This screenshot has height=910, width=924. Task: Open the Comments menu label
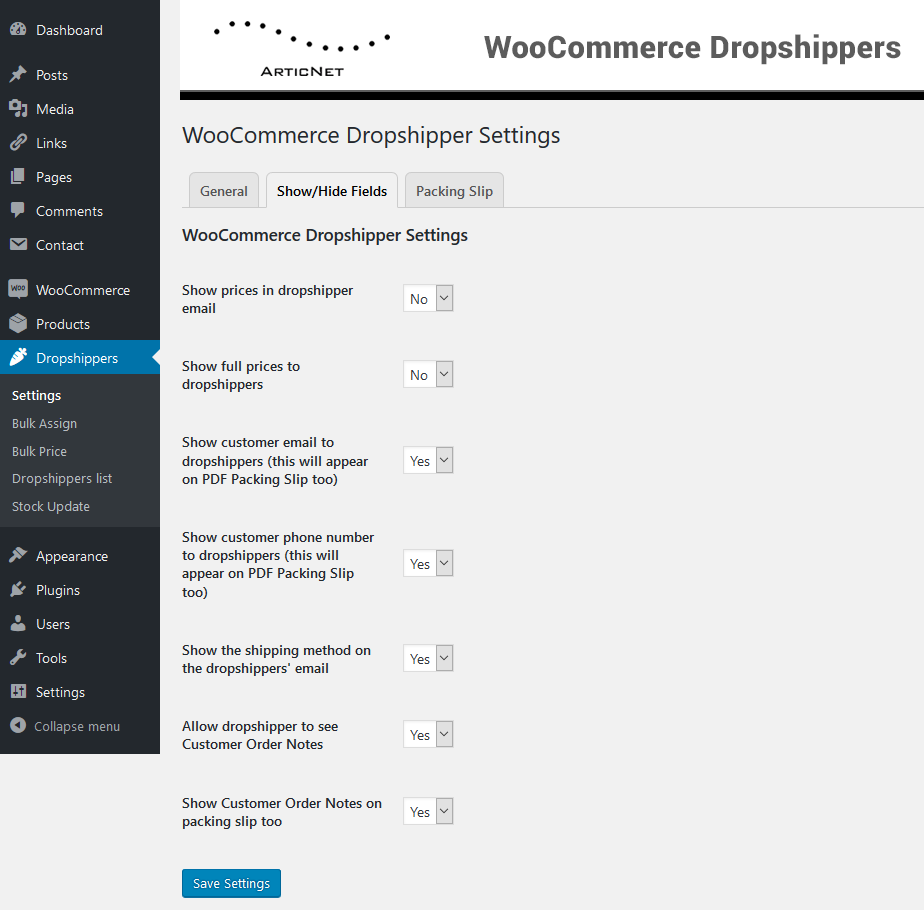coord(70,211)
